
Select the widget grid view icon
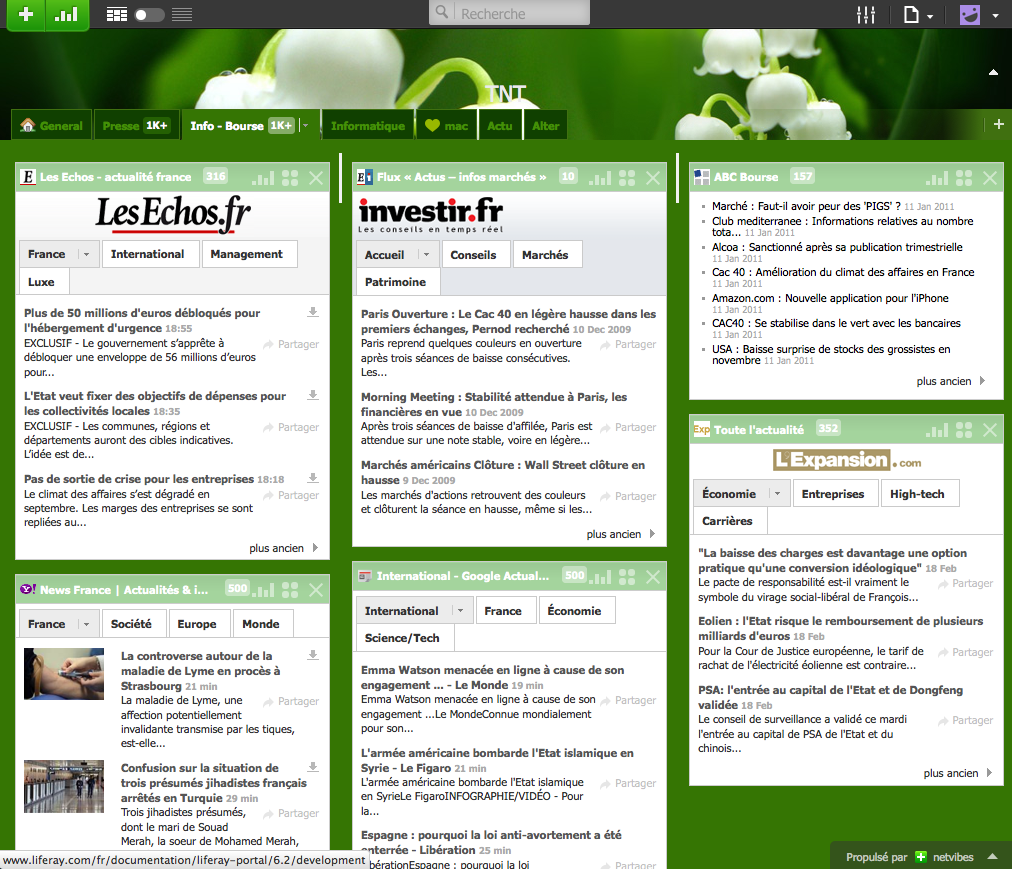[x=116, y=15]
